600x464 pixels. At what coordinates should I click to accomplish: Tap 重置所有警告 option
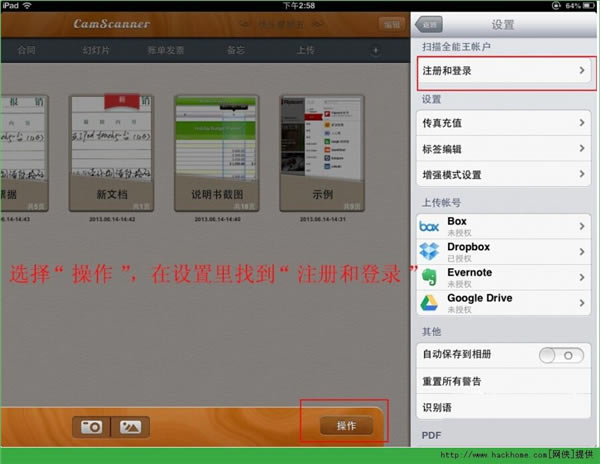[x=503, y=381]
